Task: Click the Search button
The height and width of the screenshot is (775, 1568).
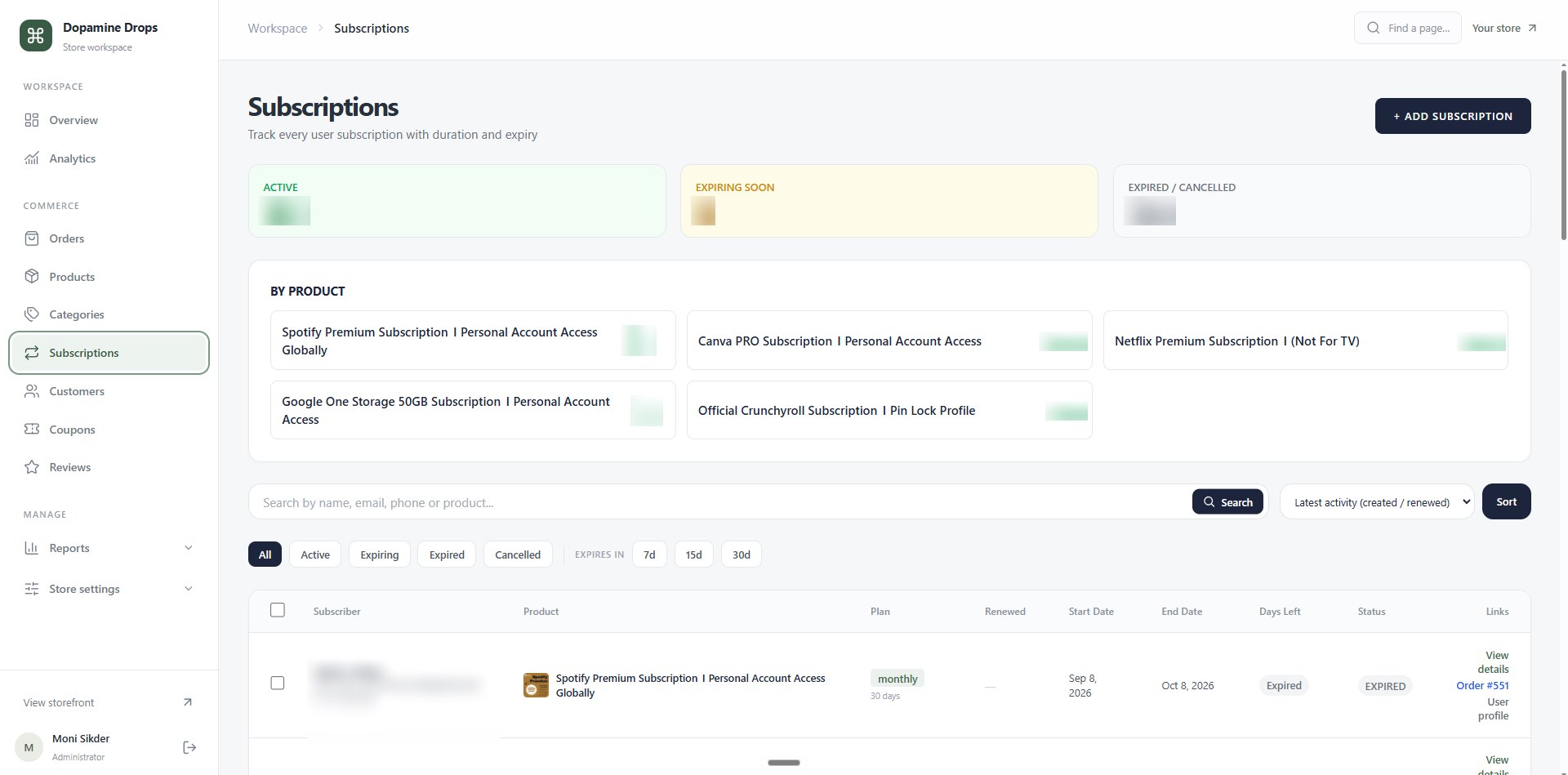Action: coord(1227,502)
